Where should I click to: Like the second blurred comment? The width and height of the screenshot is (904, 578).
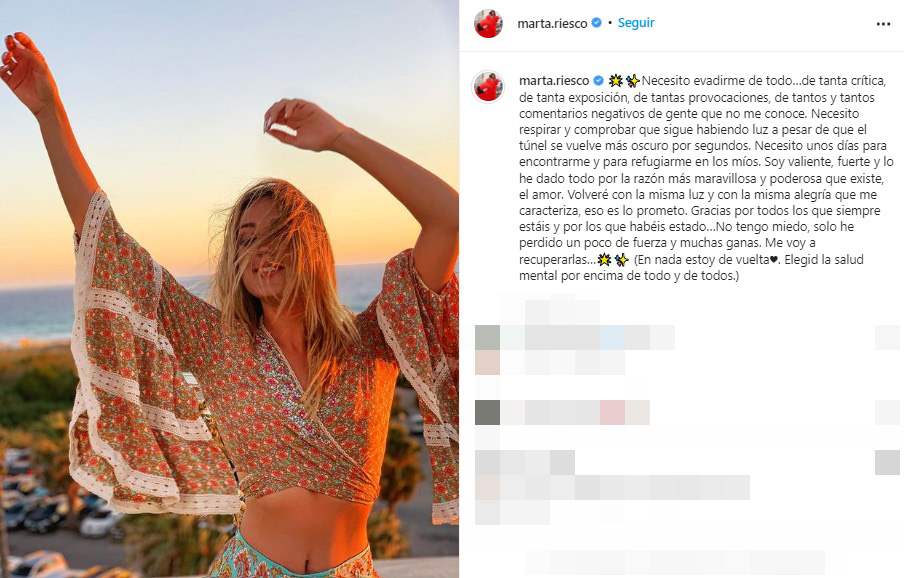click(887, 413)
